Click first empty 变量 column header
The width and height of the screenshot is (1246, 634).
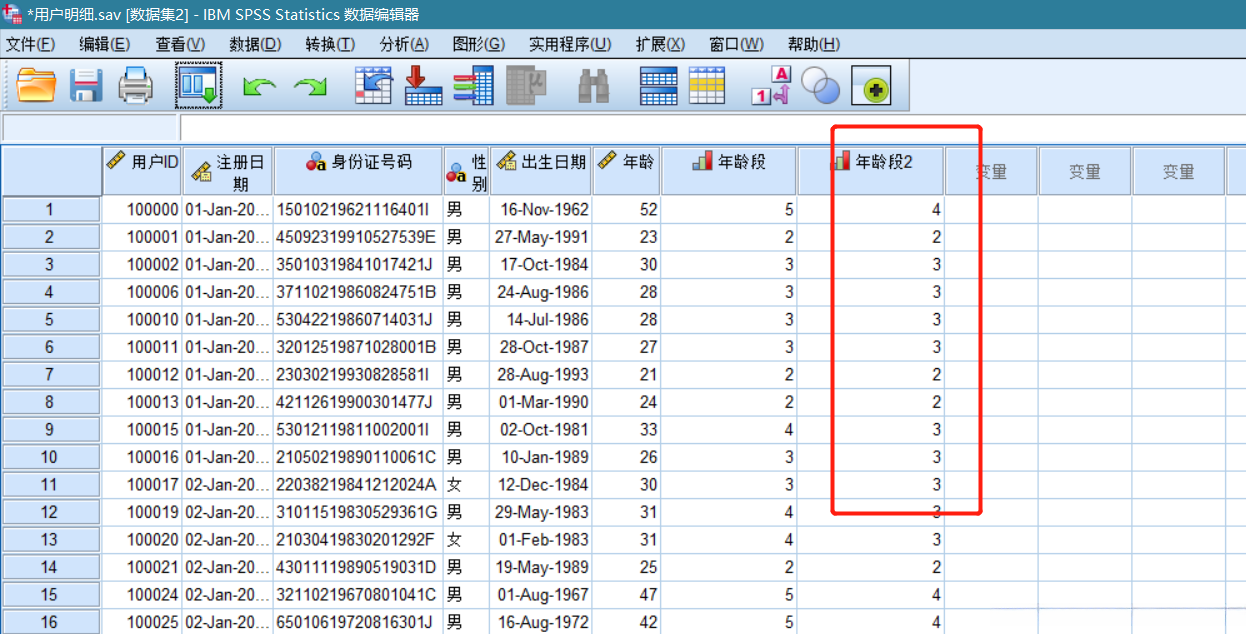click(x=991, y=172)
